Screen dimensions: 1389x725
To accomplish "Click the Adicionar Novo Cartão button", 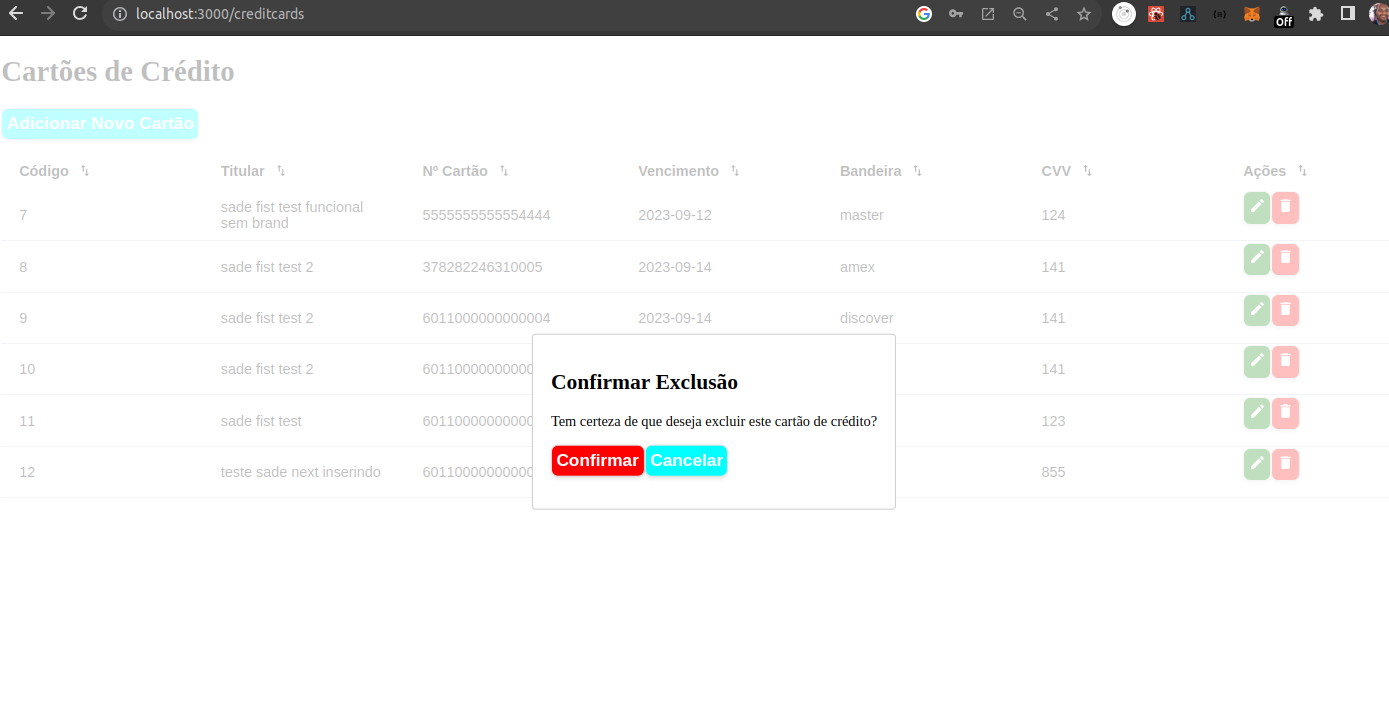I will point(100,123).
